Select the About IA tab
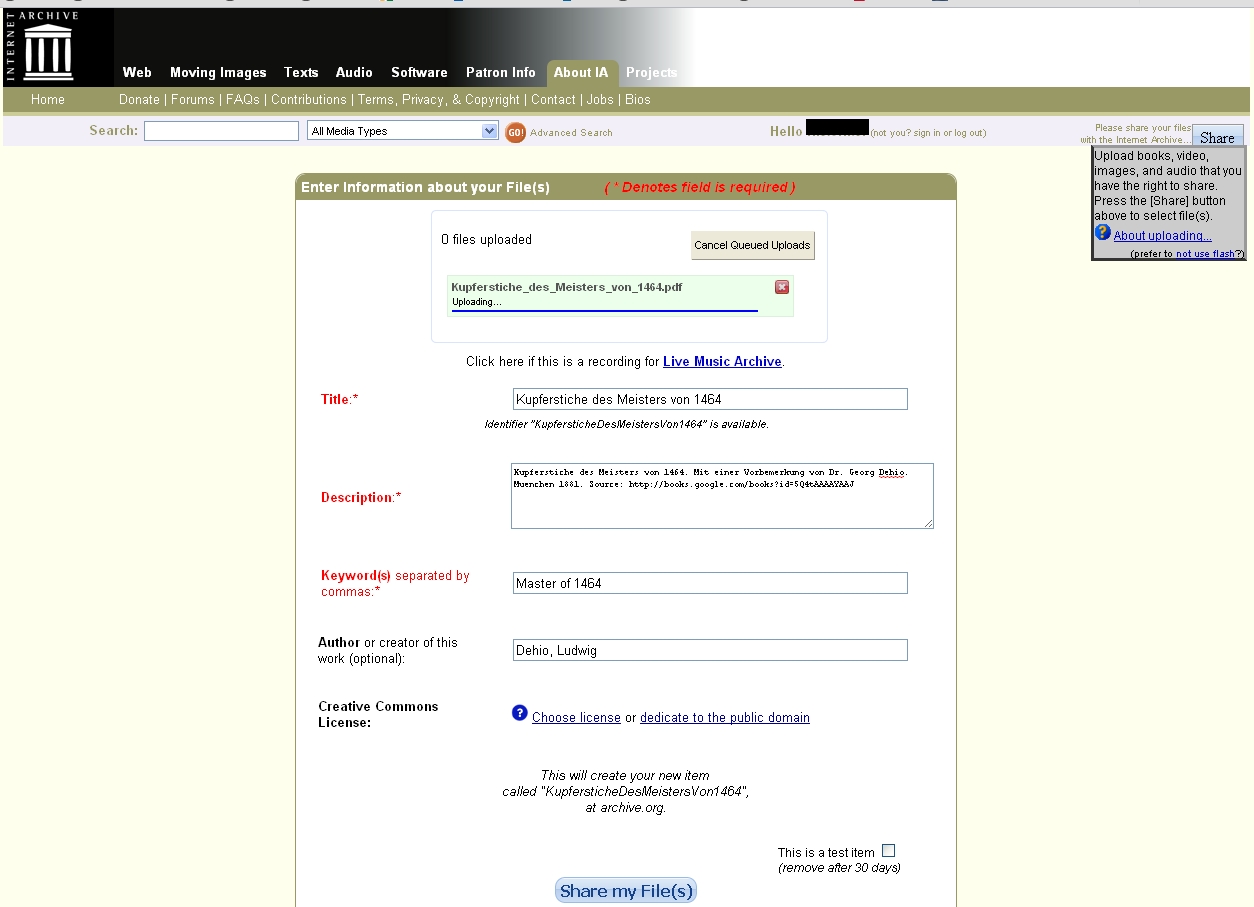Viewport: 1254px width, 907px height. click(581, 72)
